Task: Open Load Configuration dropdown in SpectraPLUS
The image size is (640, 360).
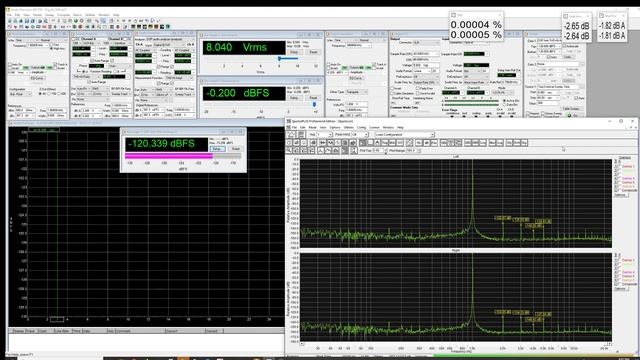Action: 404,134
